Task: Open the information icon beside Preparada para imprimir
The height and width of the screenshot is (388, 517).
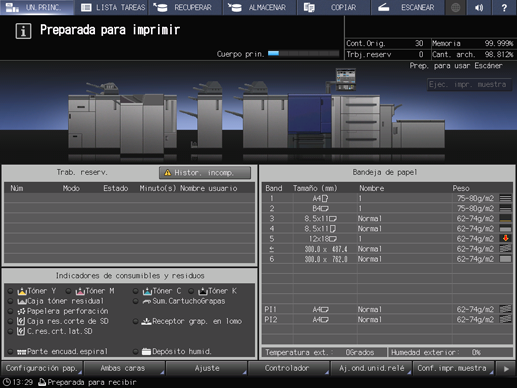Action: (23, 31)
